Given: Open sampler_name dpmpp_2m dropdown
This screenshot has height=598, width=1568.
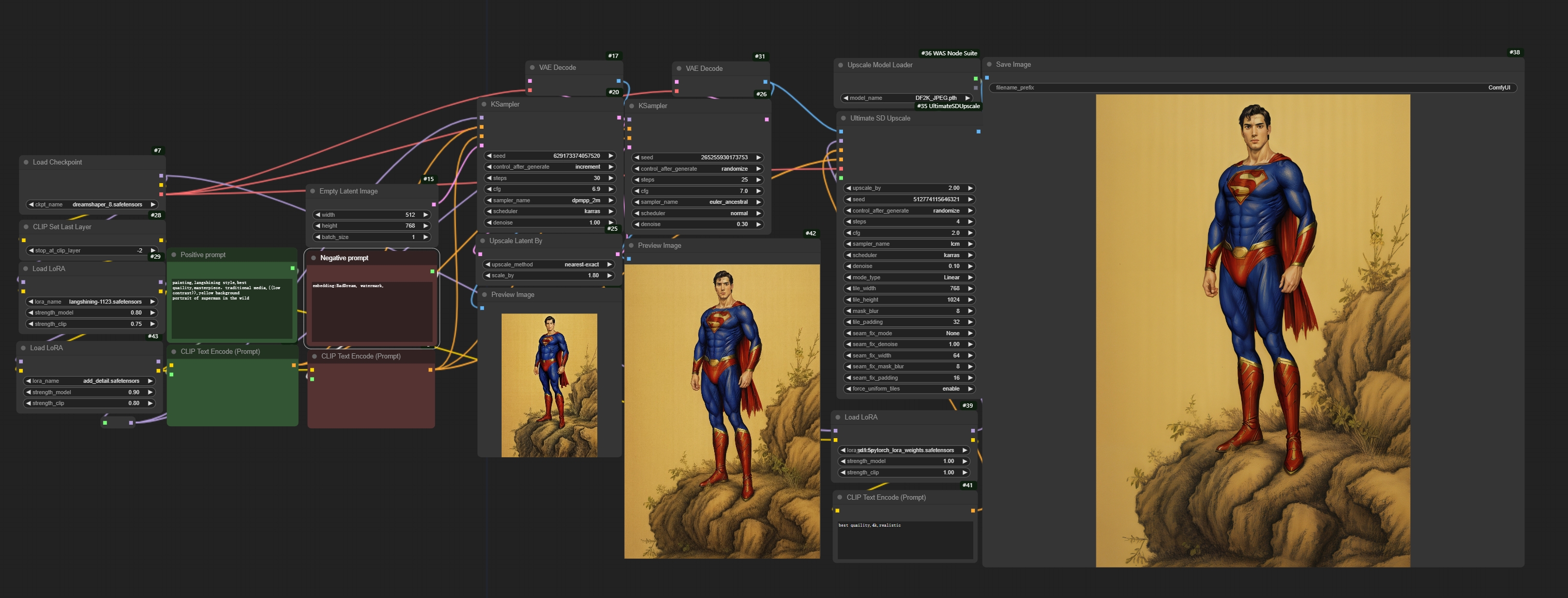Looking at the screenshot, I should [x=550, y=200].
